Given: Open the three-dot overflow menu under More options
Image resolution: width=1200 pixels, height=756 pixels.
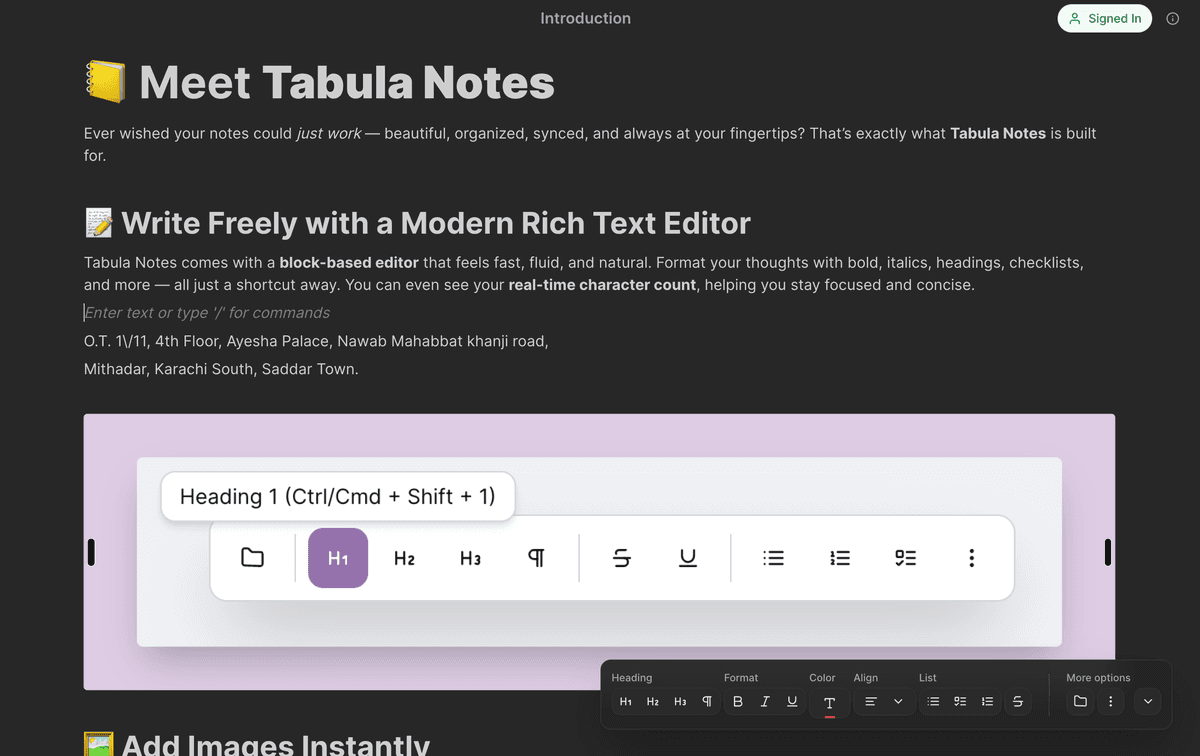Looking at the screenshot, I should click(x=1110, y=701).
